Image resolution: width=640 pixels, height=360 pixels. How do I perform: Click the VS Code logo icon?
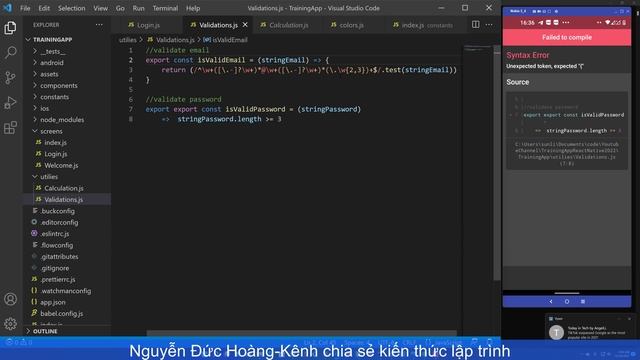click(7, 8)
